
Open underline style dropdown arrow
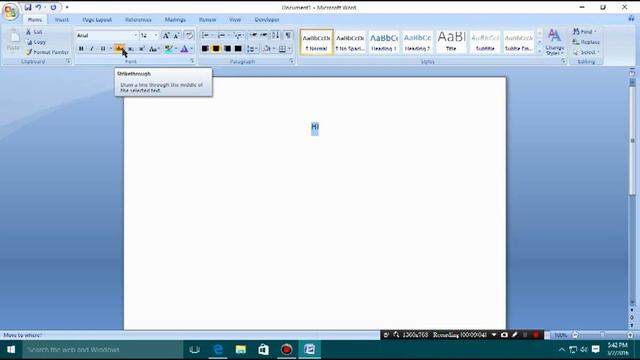(x=110, y=49)
